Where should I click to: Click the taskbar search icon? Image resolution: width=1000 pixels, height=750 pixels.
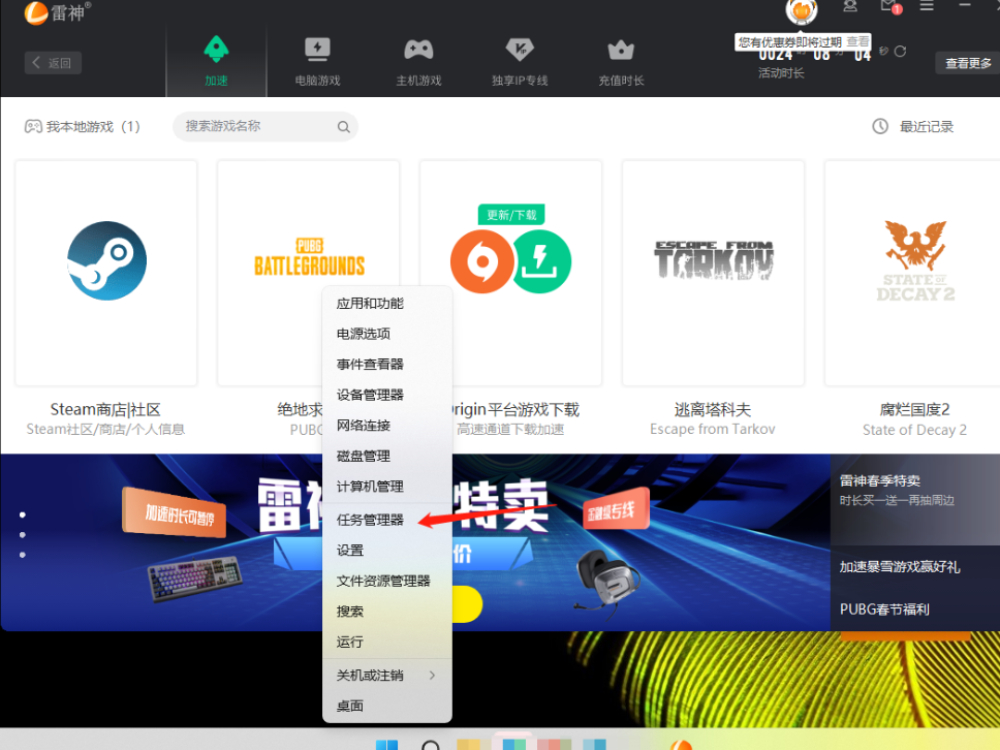pos(430,744)
